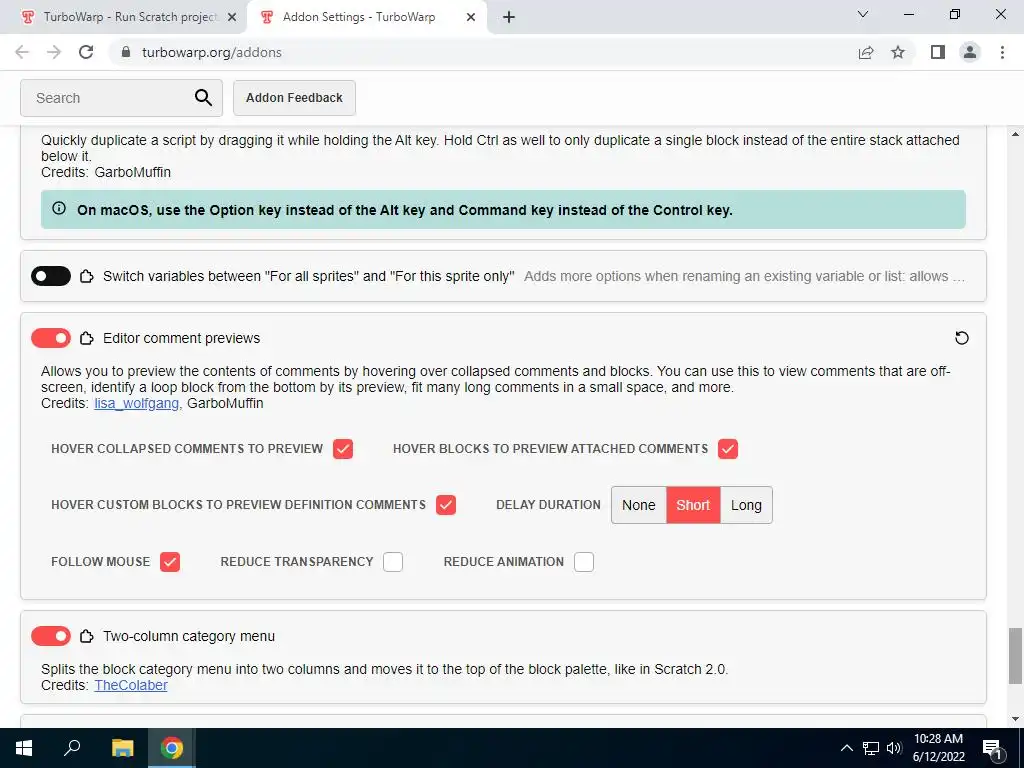Set delay duration to Short
1024x768 pixels.
(x=693, y=505)
